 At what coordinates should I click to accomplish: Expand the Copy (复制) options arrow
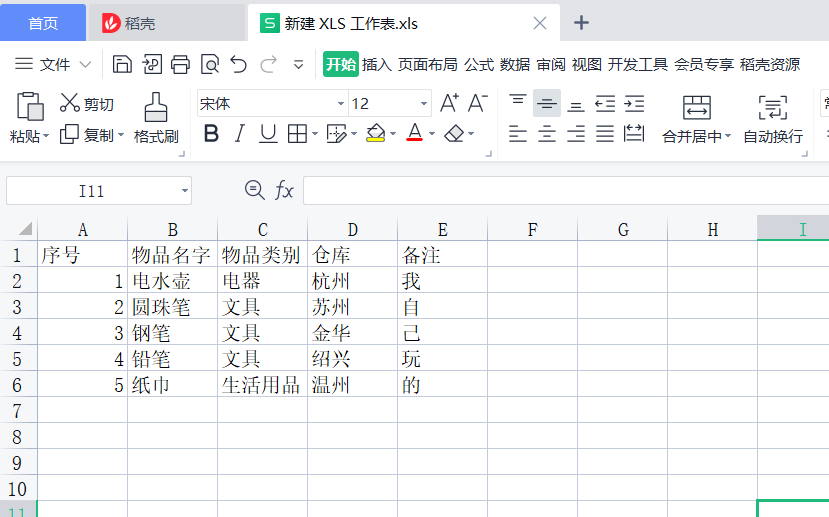121,135
